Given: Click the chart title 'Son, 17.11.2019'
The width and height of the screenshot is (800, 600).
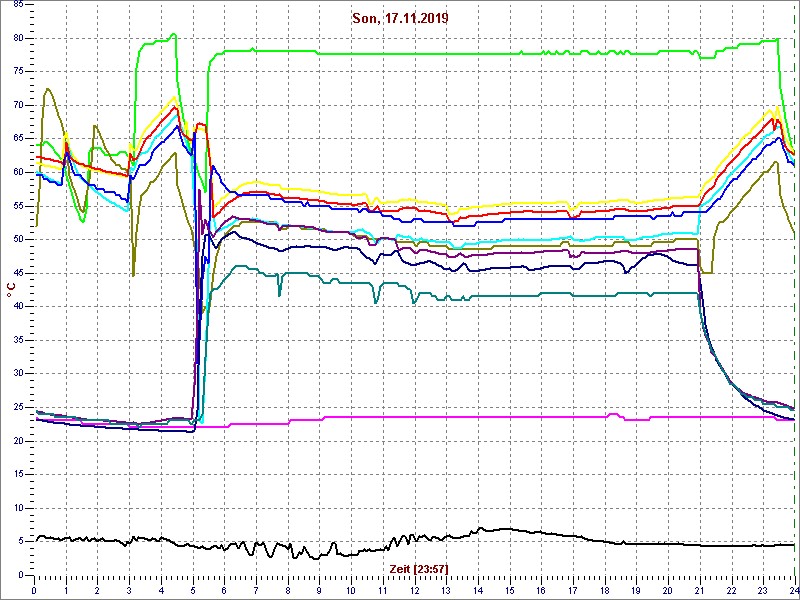Looking at the screenshot, I should pyautogui.click(x=400, y=19).
